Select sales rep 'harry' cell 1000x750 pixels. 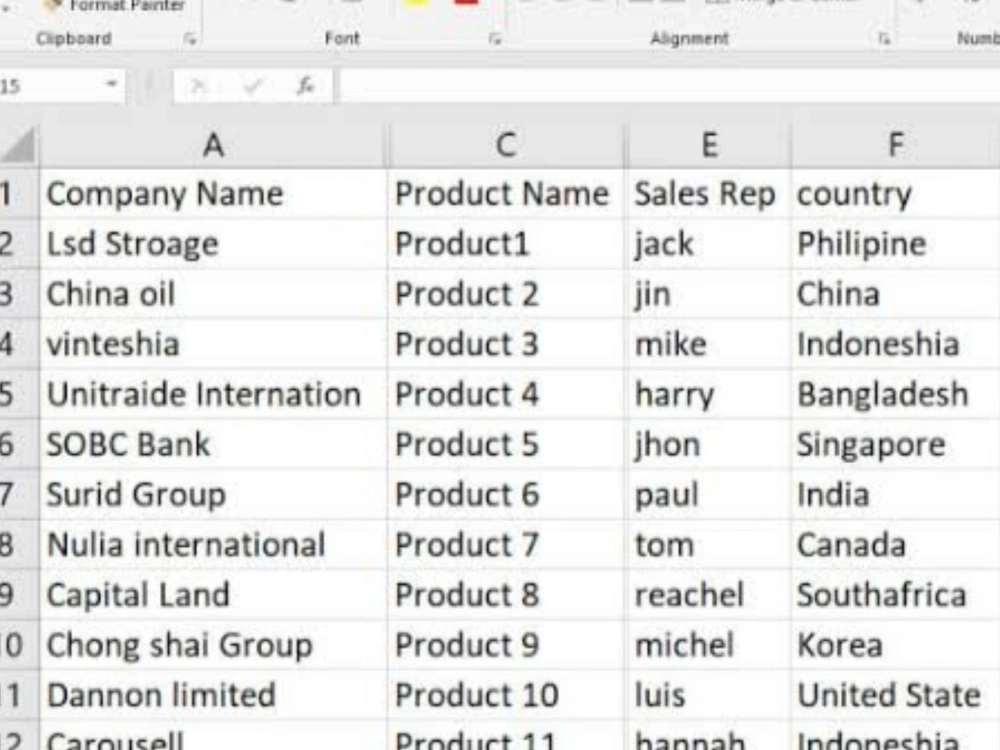tap(709, 394)
